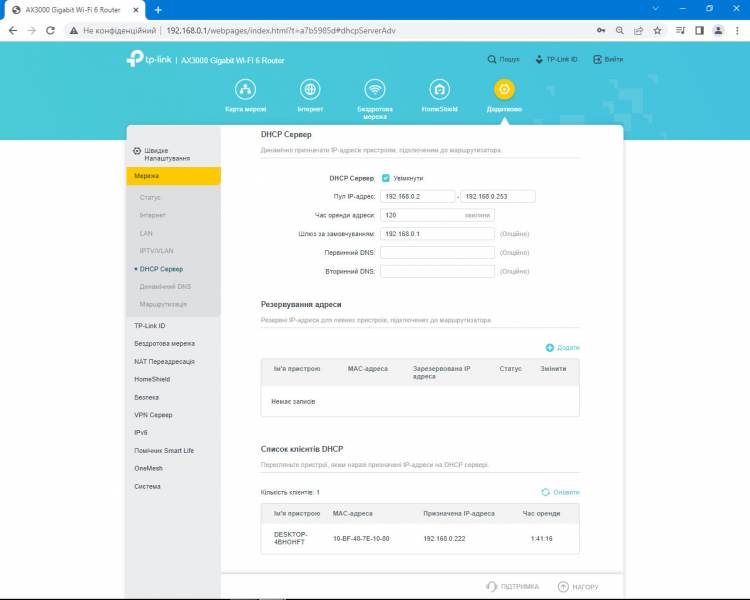
Task: Open OneMesh in the sidebar
Action: click(148, 468)
